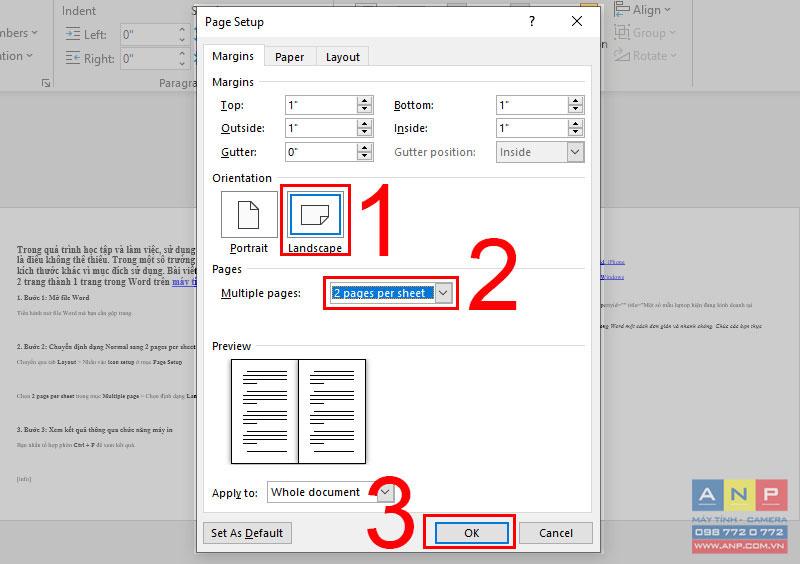The height and width of the screenshot is (564, 800).
Task: Open Page Setup help question mark
Action: (532, 21)
